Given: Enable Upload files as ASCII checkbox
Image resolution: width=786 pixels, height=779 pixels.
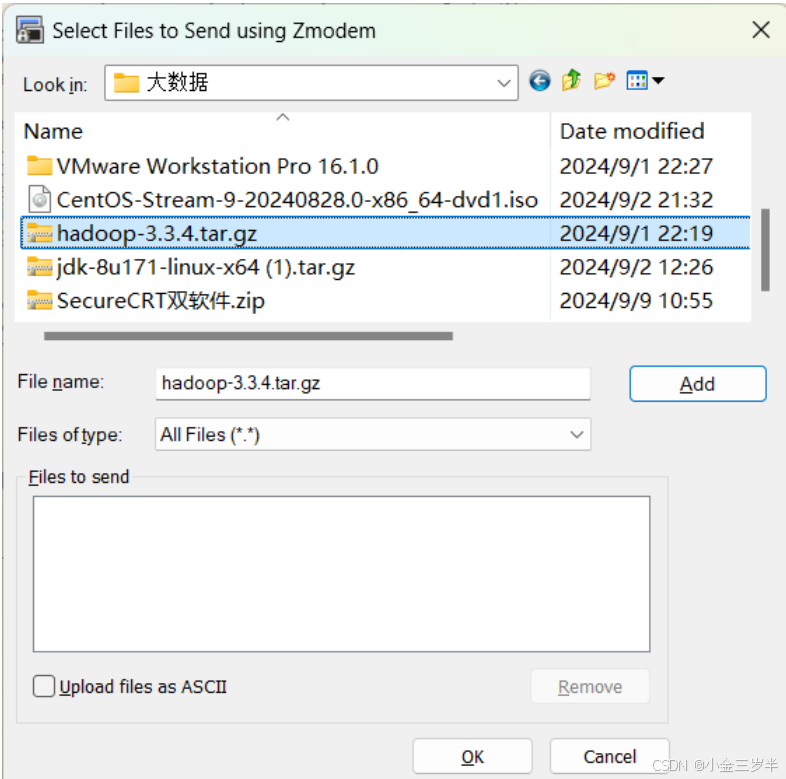Looking at the screenshot, I should [44, 686].
